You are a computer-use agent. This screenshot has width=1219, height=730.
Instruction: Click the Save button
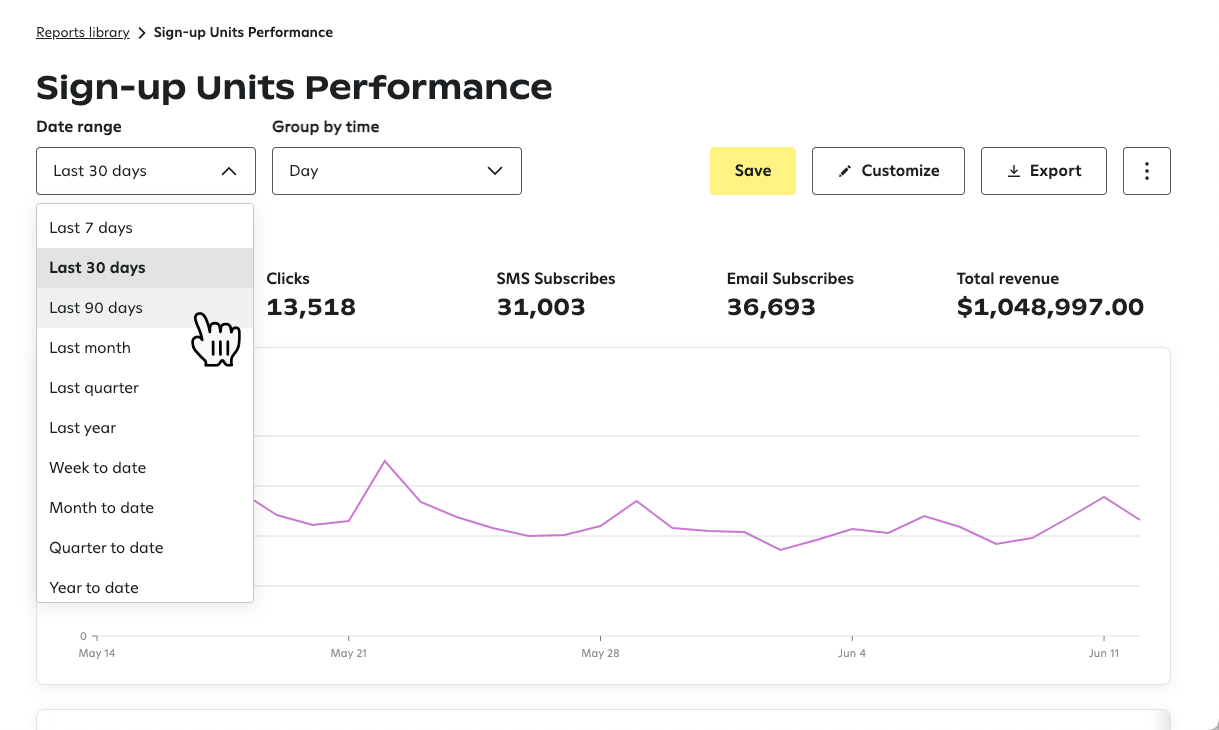click(x=752, y=170)
